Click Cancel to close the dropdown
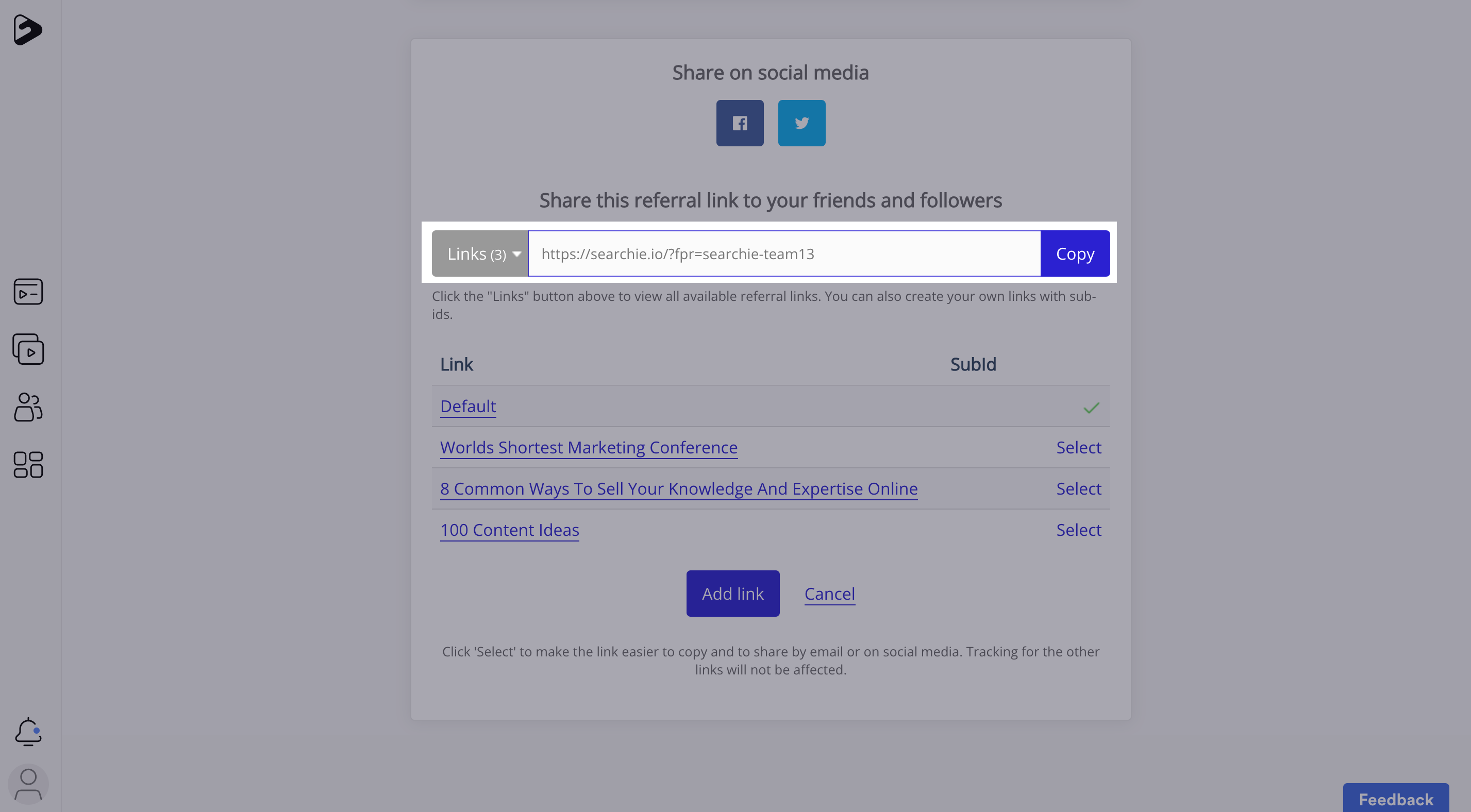 (829, 592)
